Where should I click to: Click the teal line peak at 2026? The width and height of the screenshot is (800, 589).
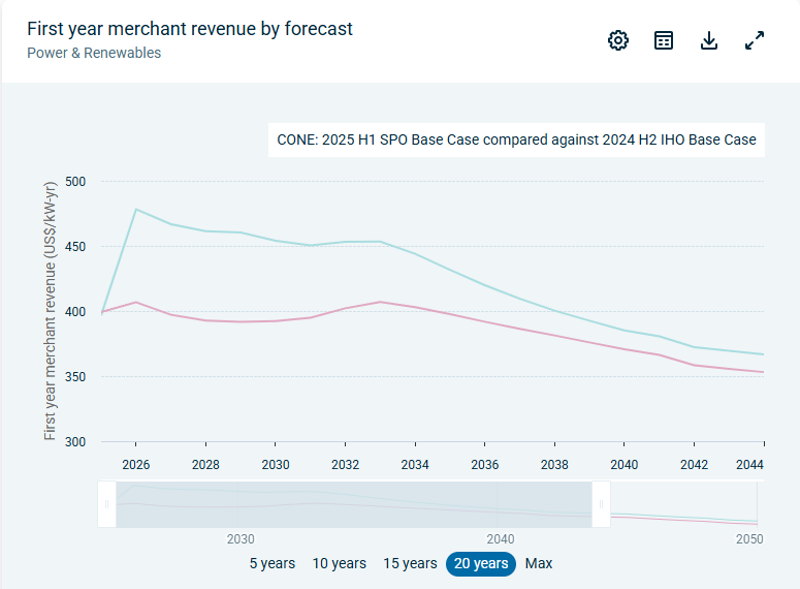(x=136, y=209)
